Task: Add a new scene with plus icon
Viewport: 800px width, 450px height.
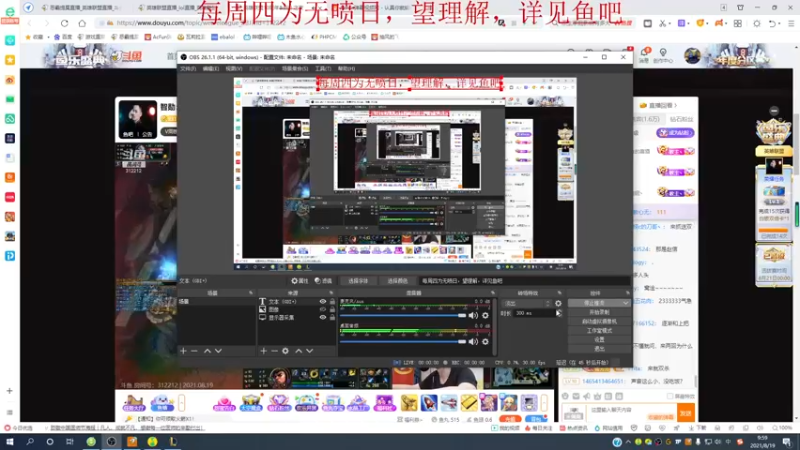Action: tap(183, 351)
